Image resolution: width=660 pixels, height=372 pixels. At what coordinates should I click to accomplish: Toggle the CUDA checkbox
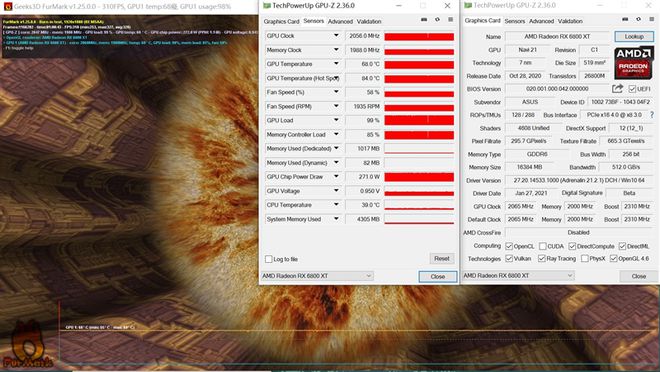click(543, 246)
